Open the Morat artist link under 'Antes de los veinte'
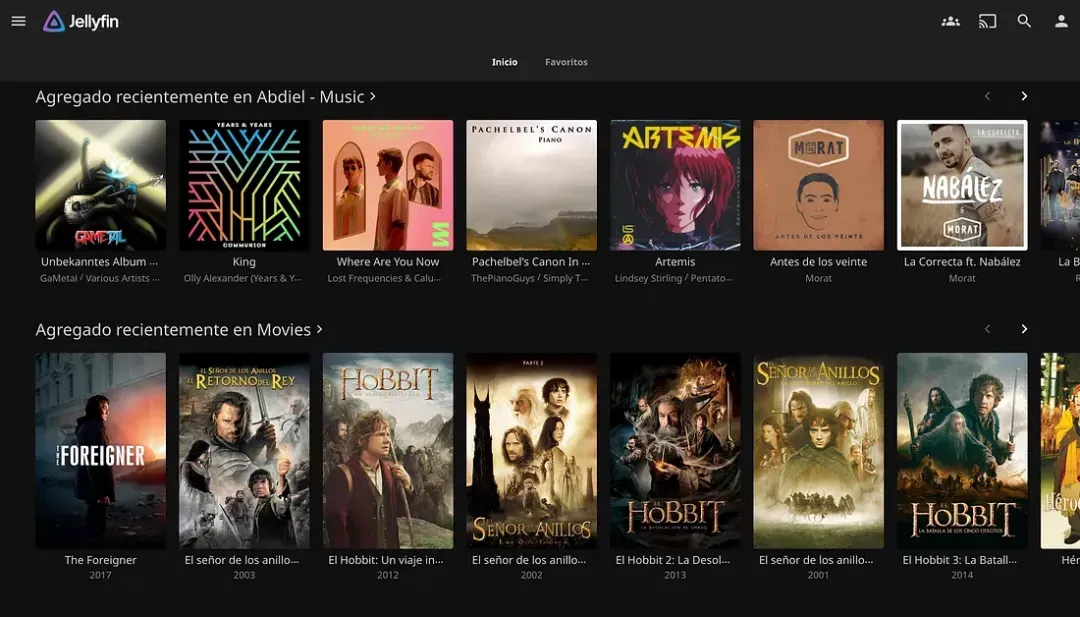 tap(818, 278)
